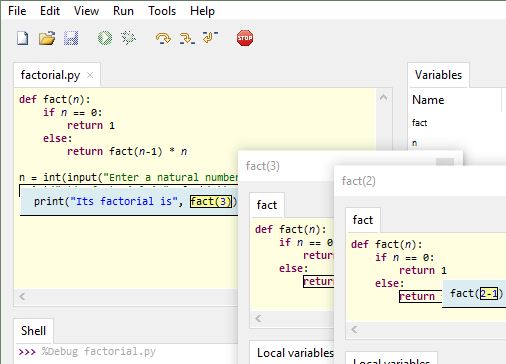Click 'else:' line in fact(2) window
Viewport: 506px width, 364px height.
click(x=389, y=283)
